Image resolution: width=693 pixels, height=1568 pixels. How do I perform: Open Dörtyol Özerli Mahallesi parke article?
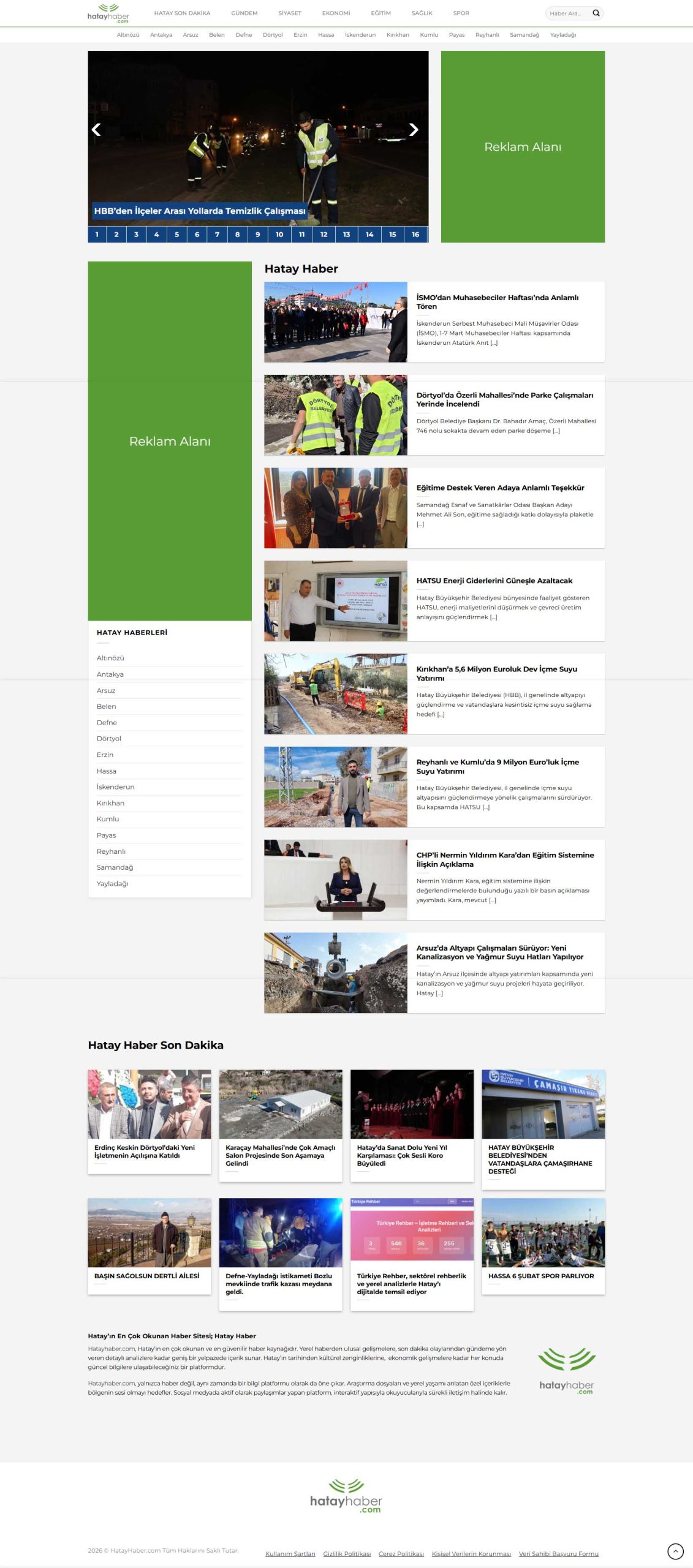[x=505, y=399]
